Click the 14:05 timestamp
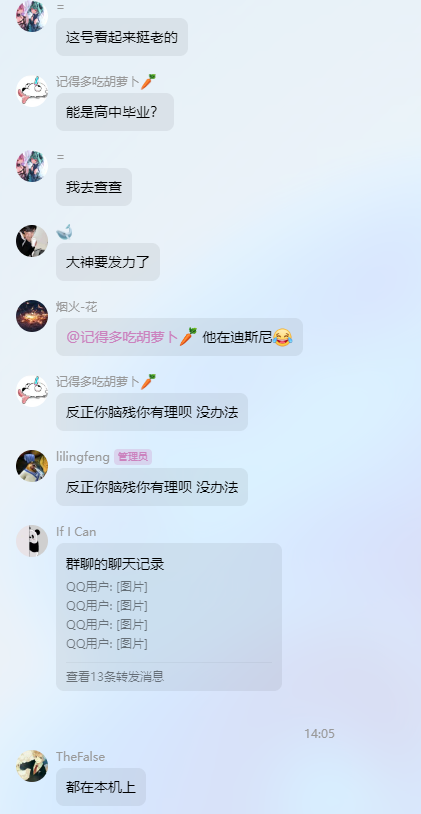This screenshot has width=421, height=814. point(319,734)
